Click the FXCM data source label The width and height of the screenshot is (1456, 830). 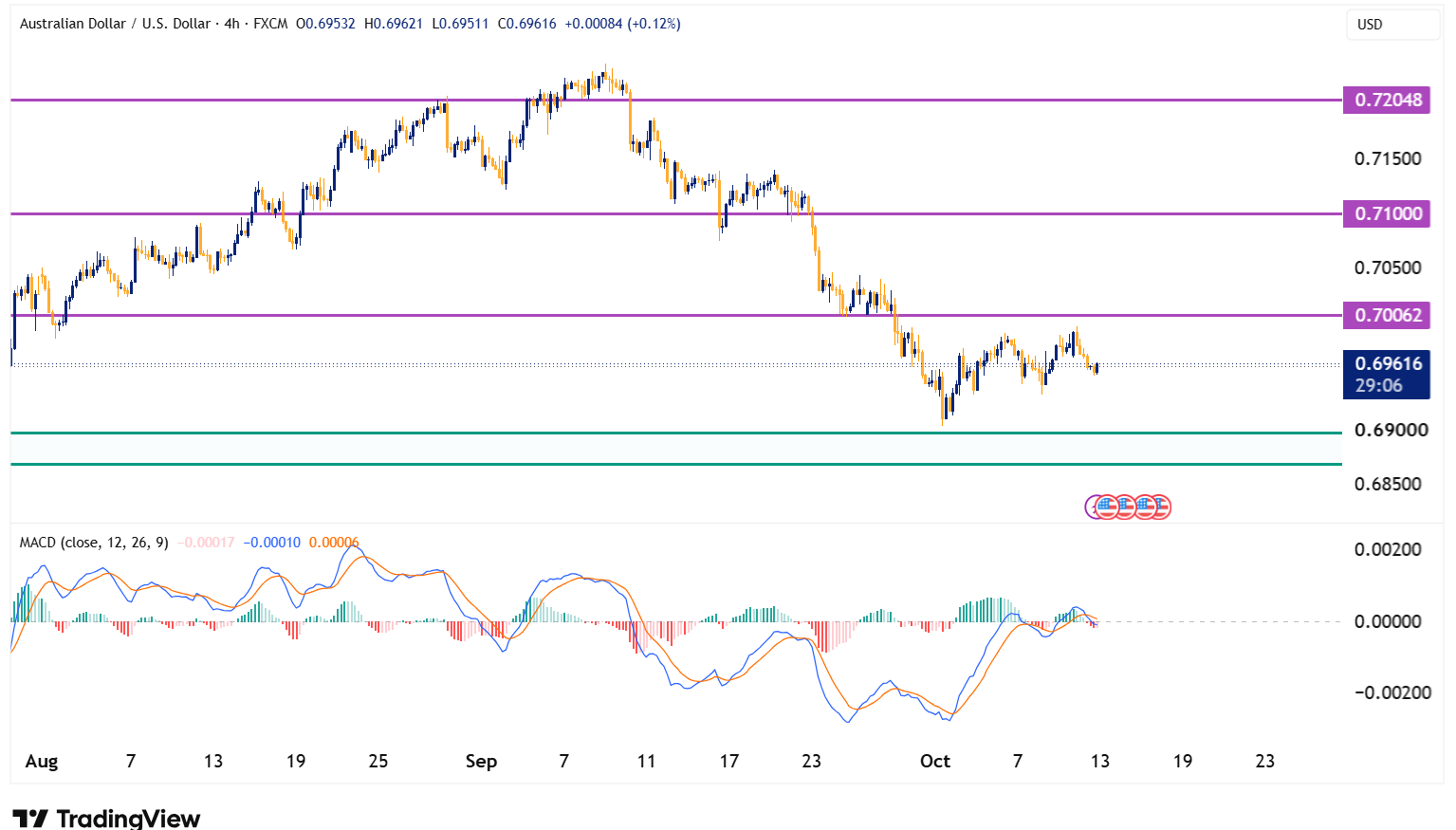pos(270,24)
